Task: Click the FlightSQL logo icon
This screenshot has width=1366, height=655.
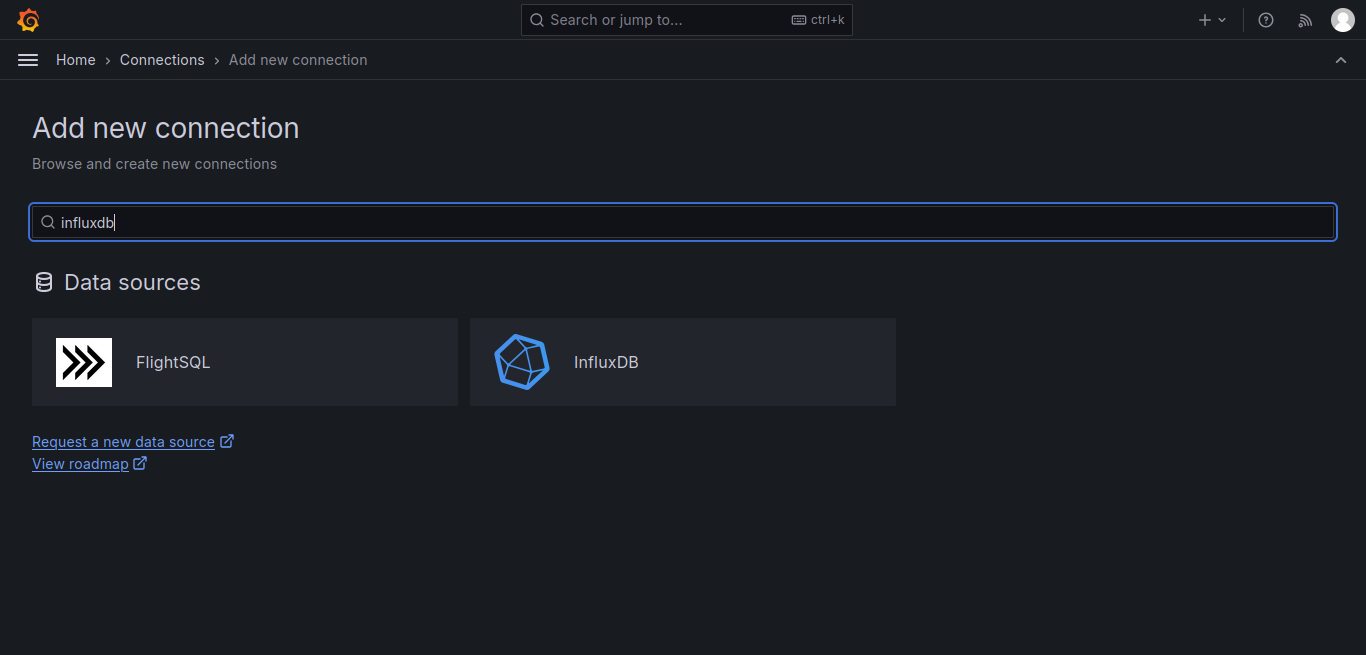Action: coord(84,362)
